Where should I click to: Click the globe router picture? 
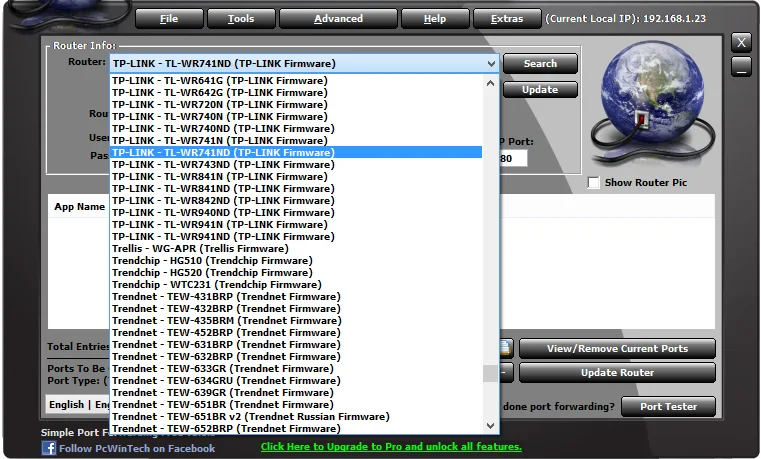coord(652,102)
